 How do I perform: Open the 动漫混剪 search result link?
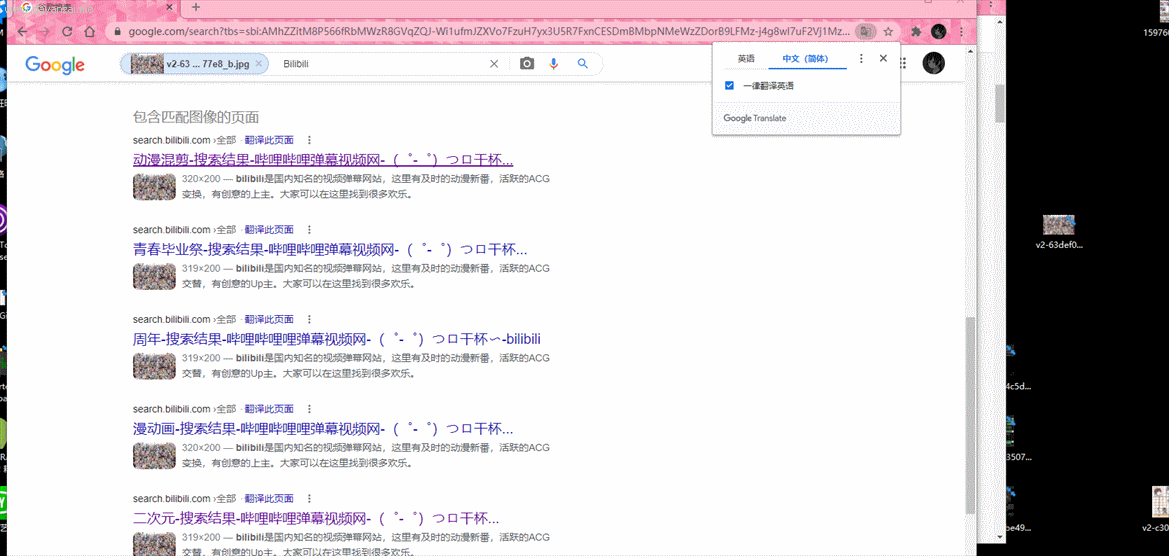323,159
